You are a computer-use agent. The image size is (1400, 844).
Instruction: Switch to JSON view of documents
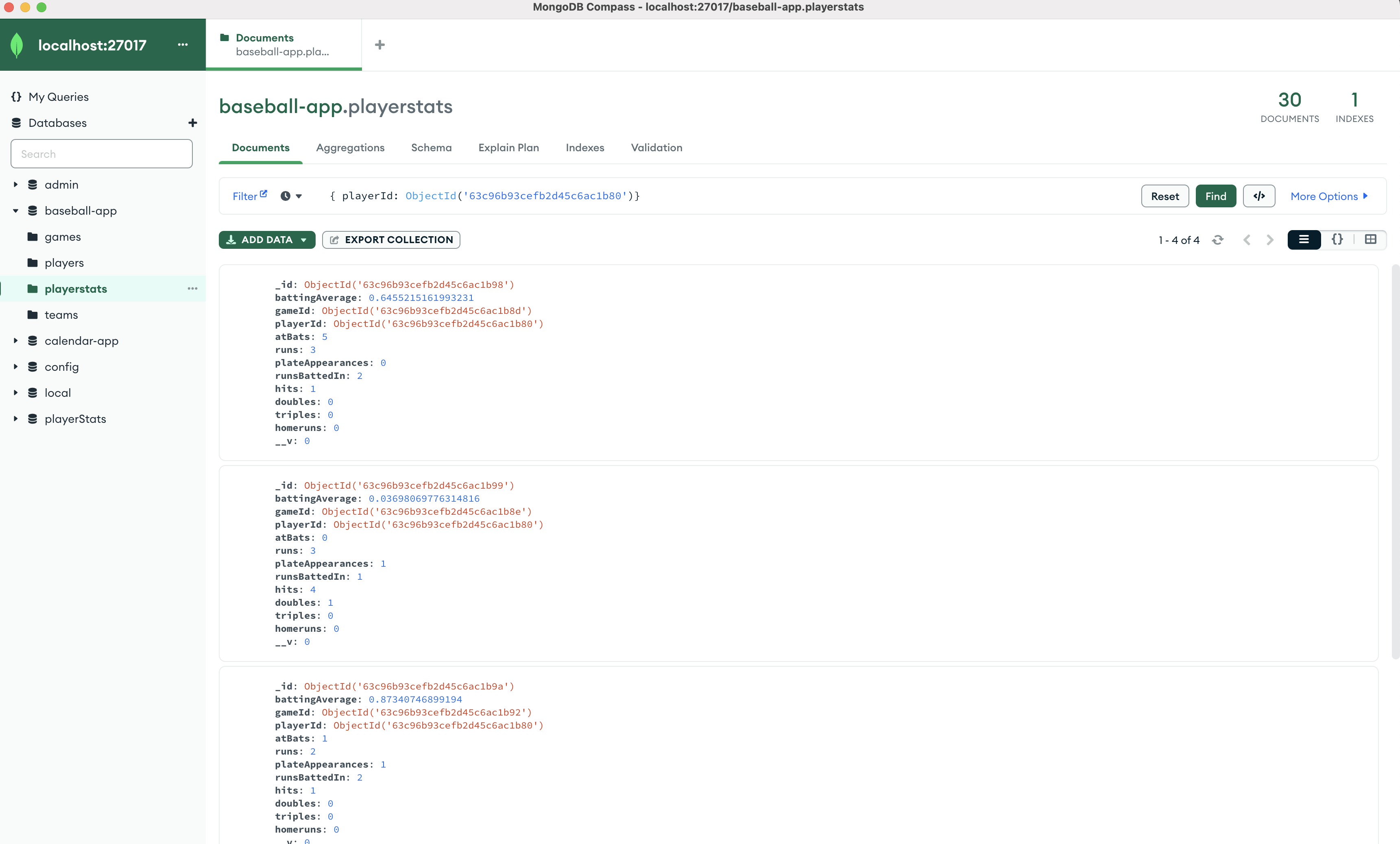(1337, 240)
